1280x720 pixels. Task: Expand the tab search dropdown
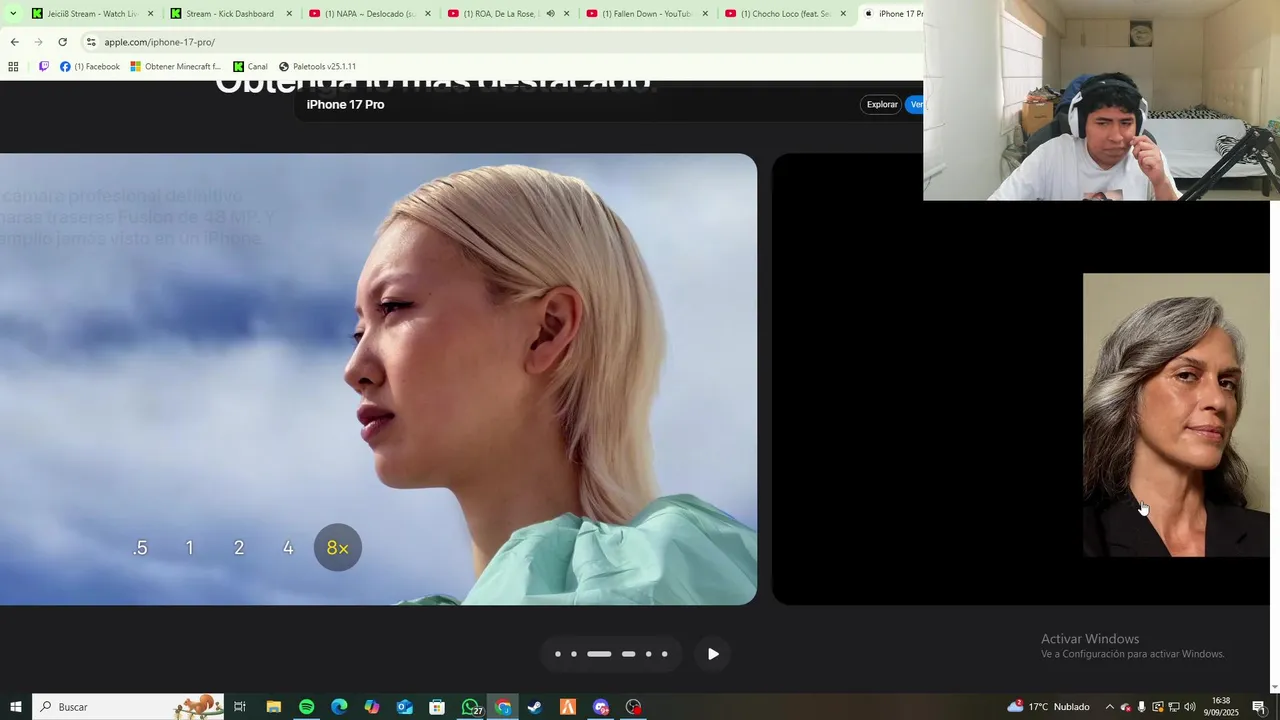(x=13, y=14)
